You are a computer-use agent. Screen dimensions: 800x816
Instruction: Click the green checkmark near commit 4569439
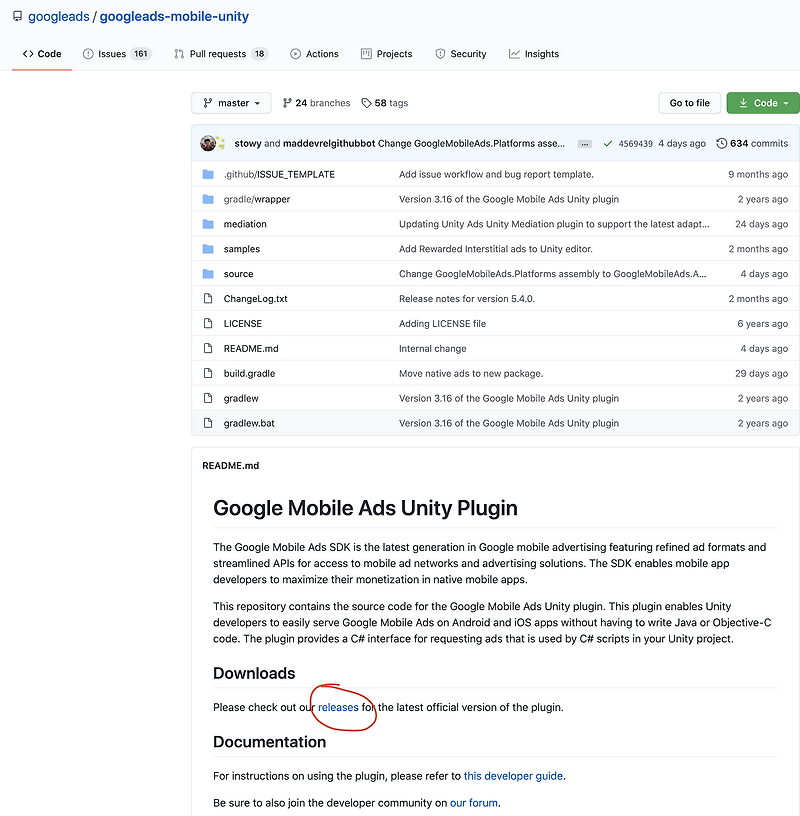(607, 144)
